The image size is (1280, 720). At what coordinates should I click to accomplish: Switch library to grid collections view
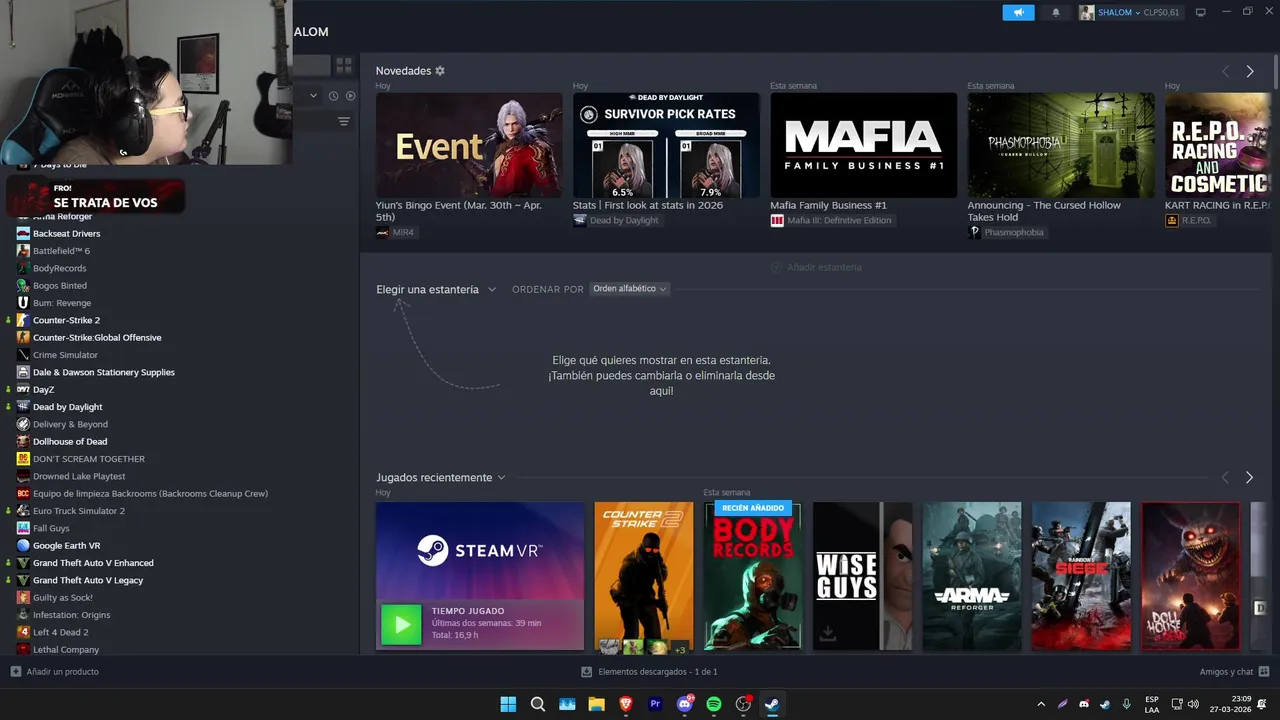point(344,65)
